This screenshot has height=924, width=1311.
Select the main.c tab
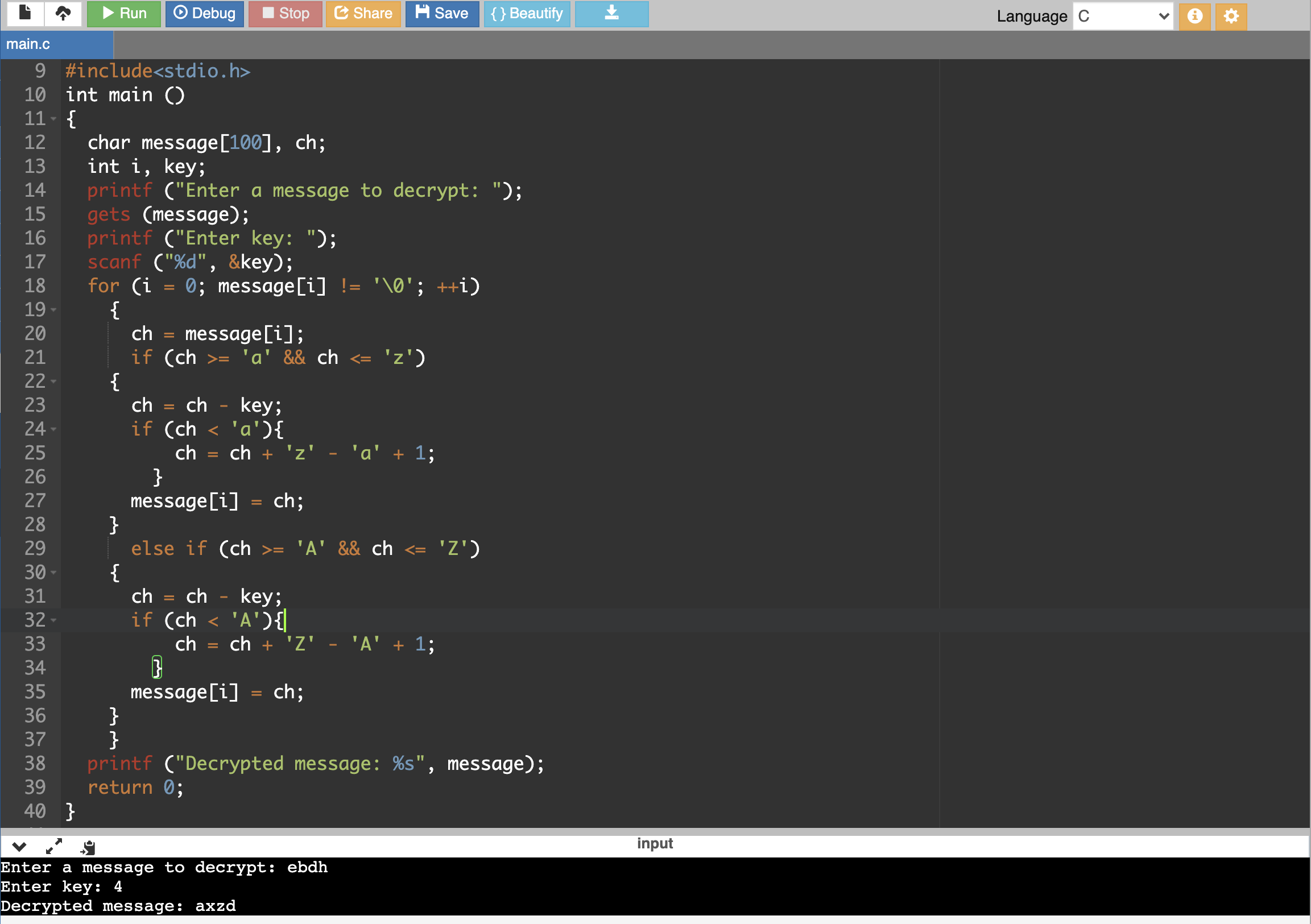(x=28, y=44)
